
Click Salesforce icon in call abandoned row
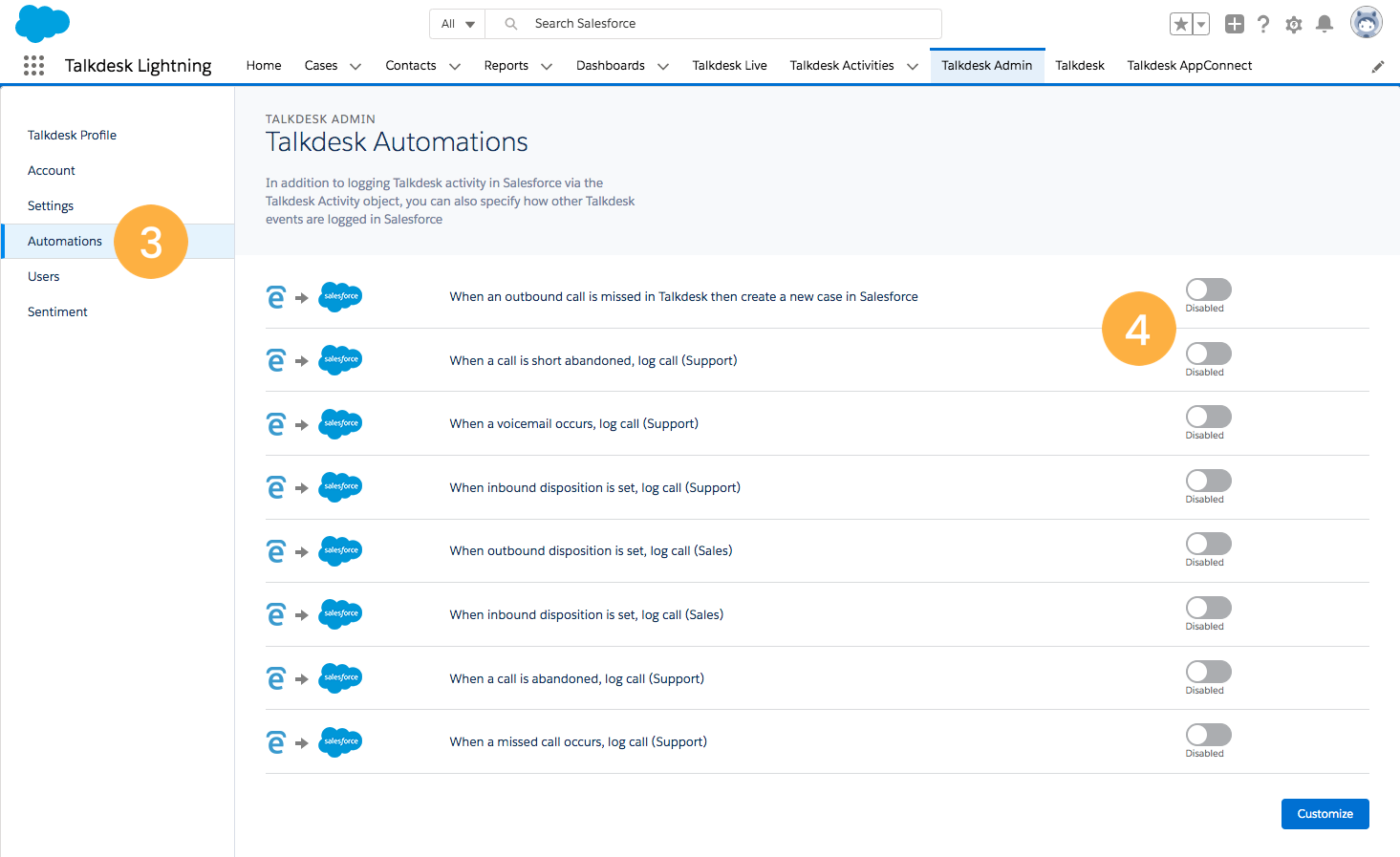pos(340,678)
